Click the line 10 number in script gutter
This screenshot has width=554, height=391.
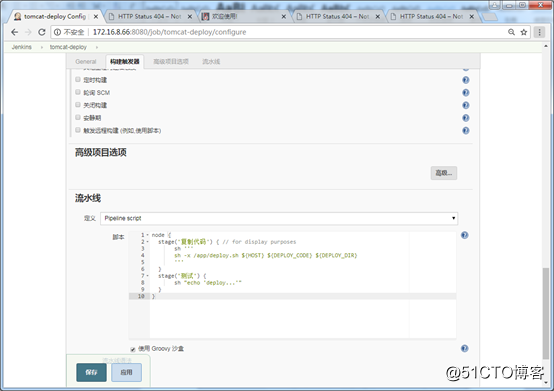141,296
